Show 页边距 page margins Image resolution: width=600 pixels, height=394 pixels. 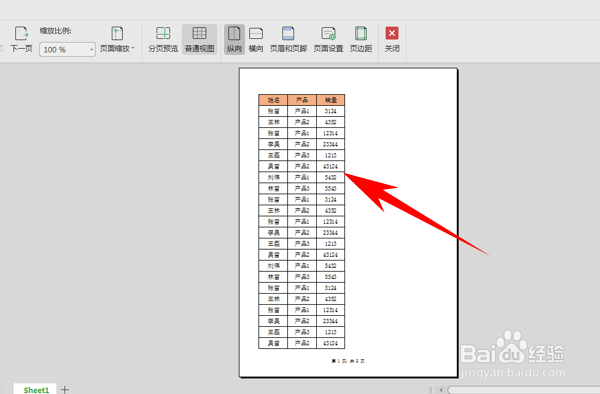click(361, 39)
